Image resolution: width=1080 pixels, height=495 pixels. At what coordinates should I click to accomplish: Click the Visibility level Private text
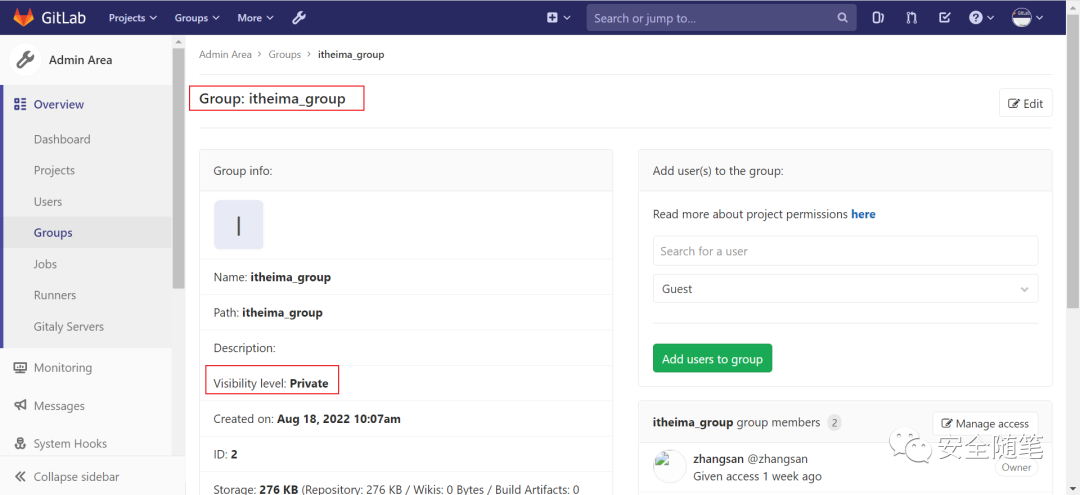[271, 383]
